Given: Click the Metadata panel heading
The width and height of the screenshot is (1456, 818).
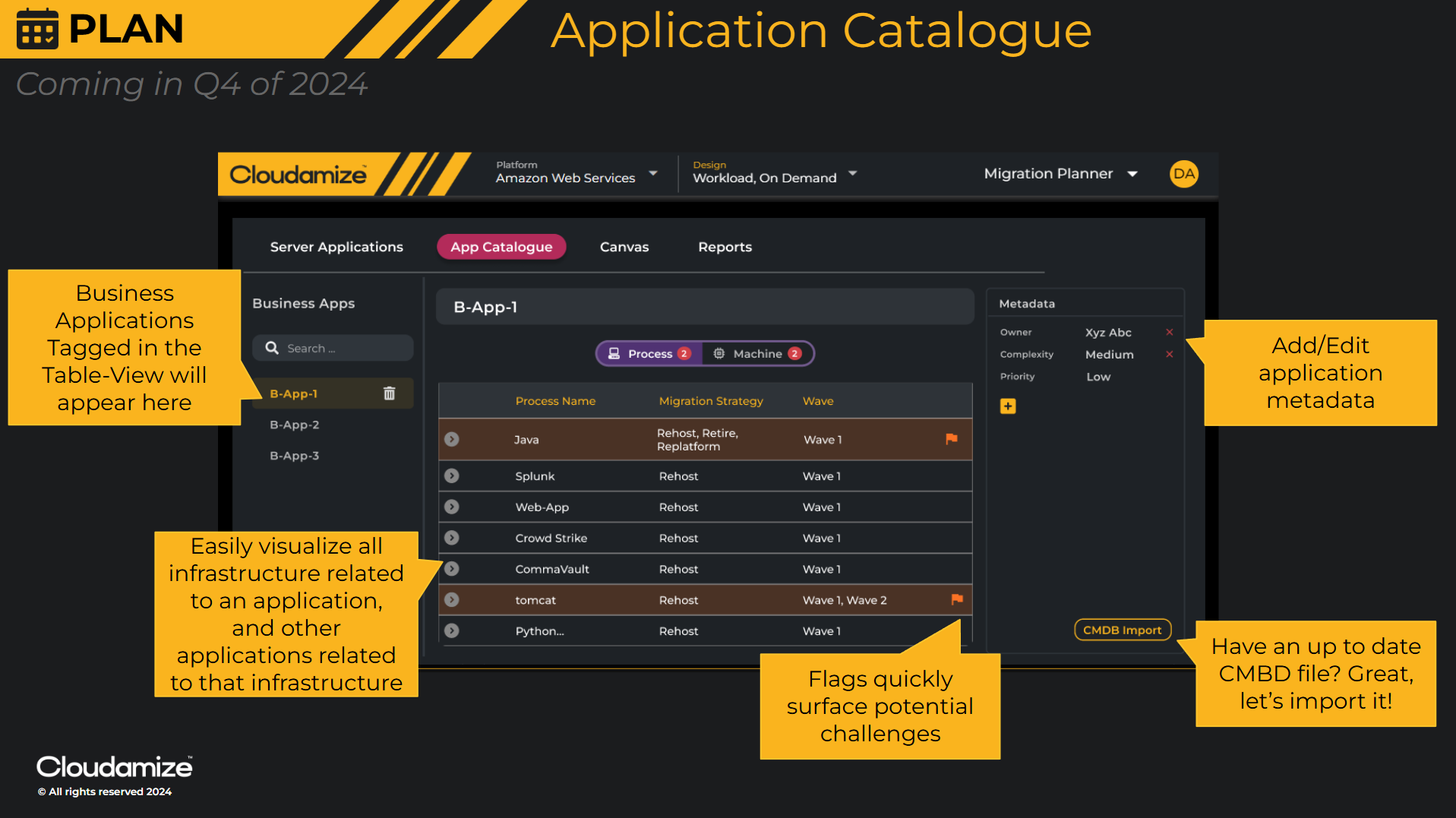Looking at the screenshot, I should pos(1027,303).
